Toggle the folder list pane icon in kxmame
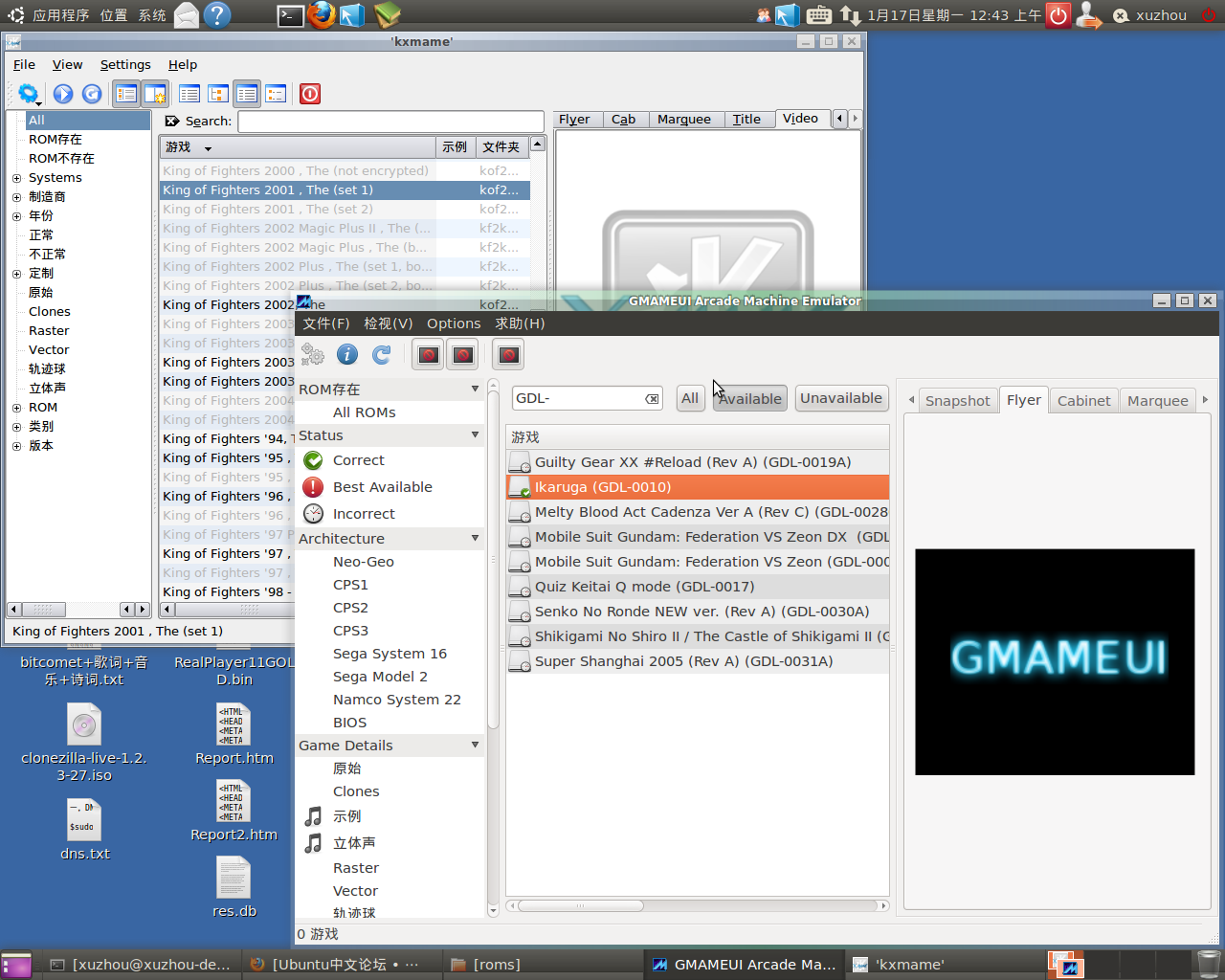Image resolution: width=1225 pixels, height=980 pixels. tap(125, 94)
